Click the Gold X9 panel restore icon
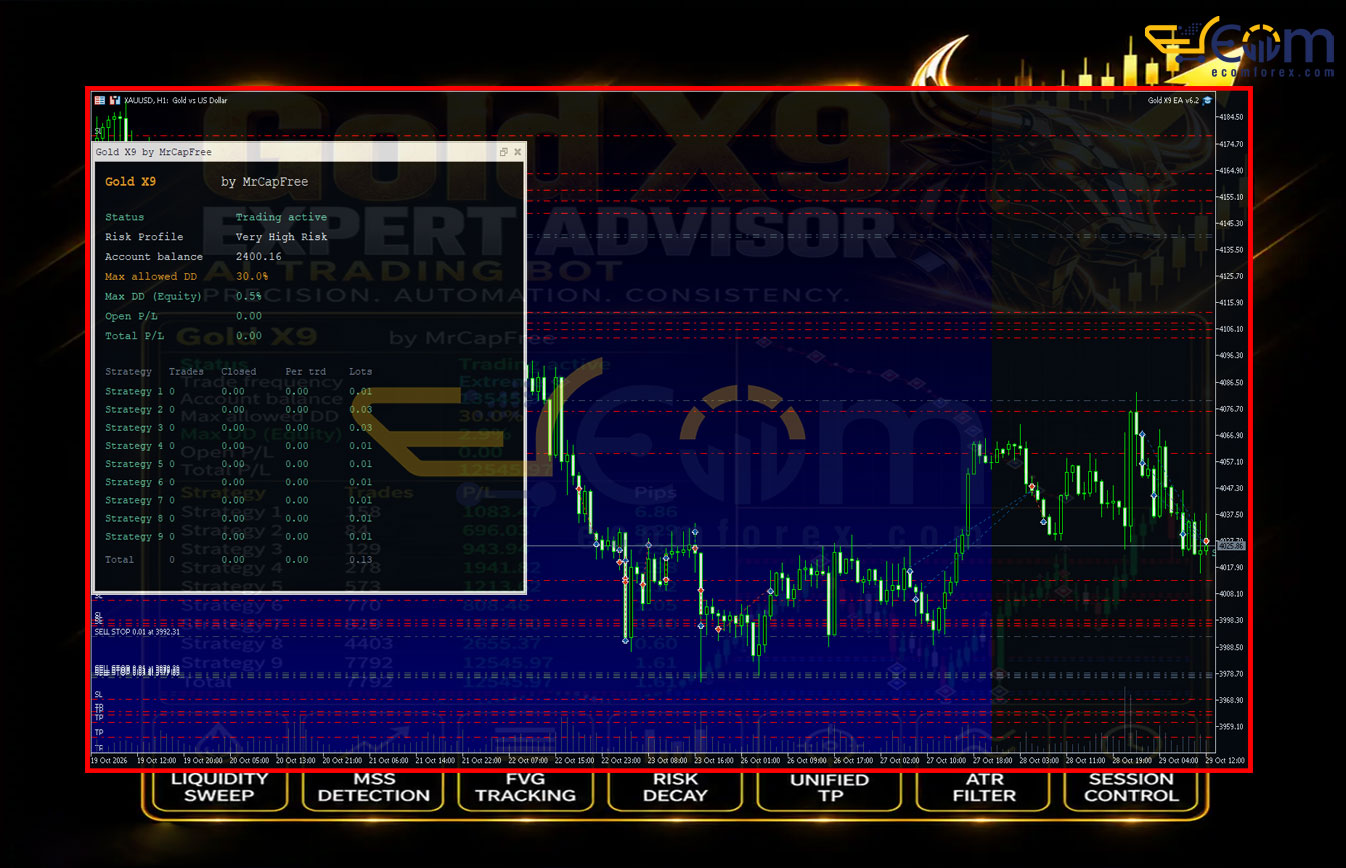Viewport: 1346px width, 868px height. point(504,152)
